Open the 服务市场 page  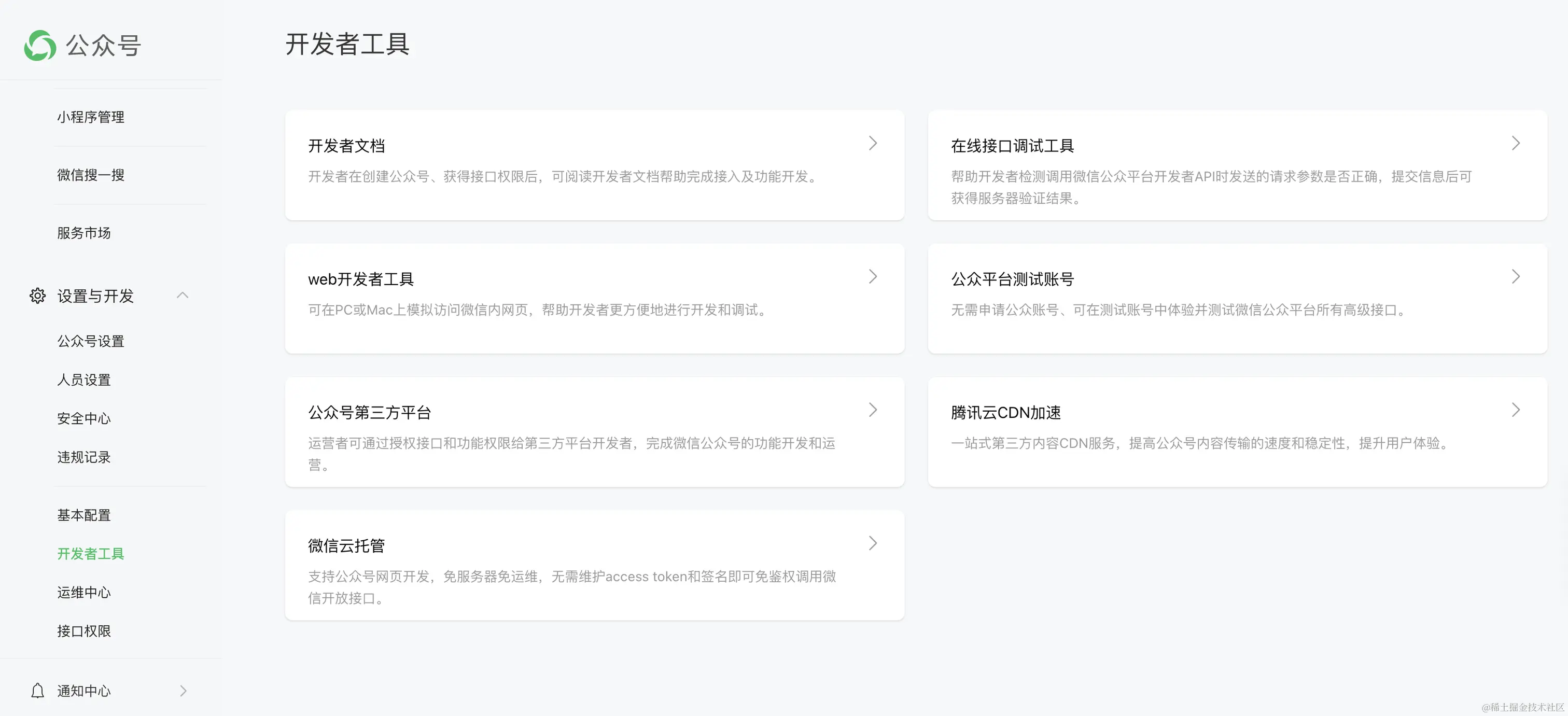pyautogui.click(x=83, y=233)
